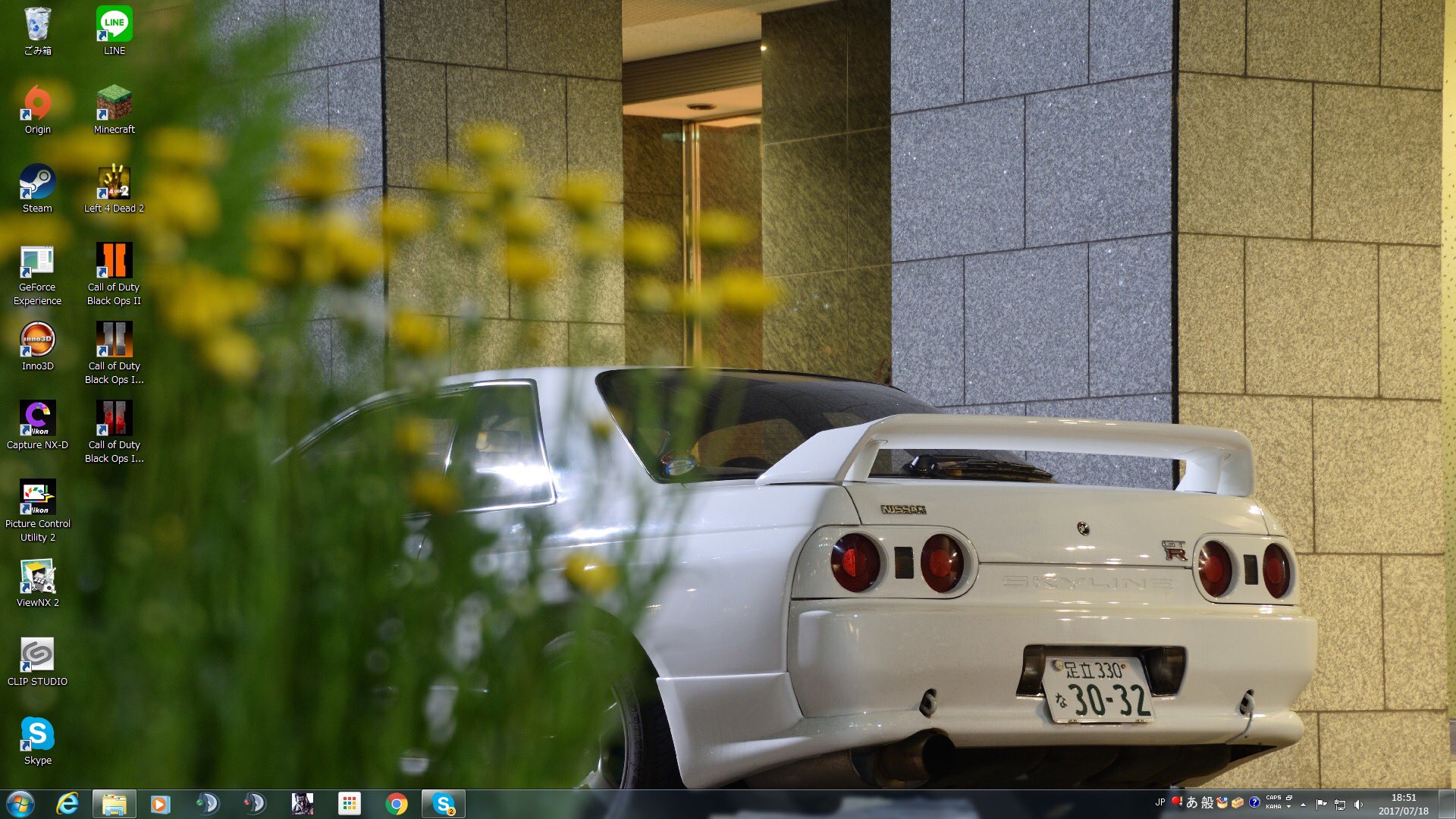Click the Steam desktop shortcut
This screenshot has width=1456, height=819.
click(x=37, y=183)
